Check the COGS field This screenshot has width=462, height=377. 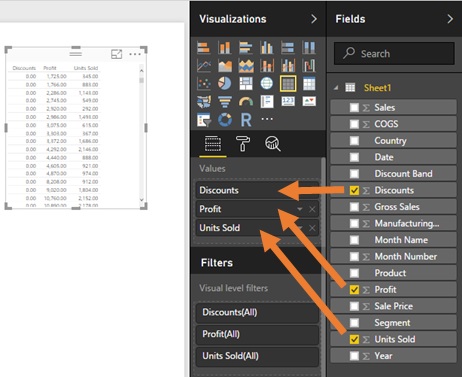click(354, 124)
